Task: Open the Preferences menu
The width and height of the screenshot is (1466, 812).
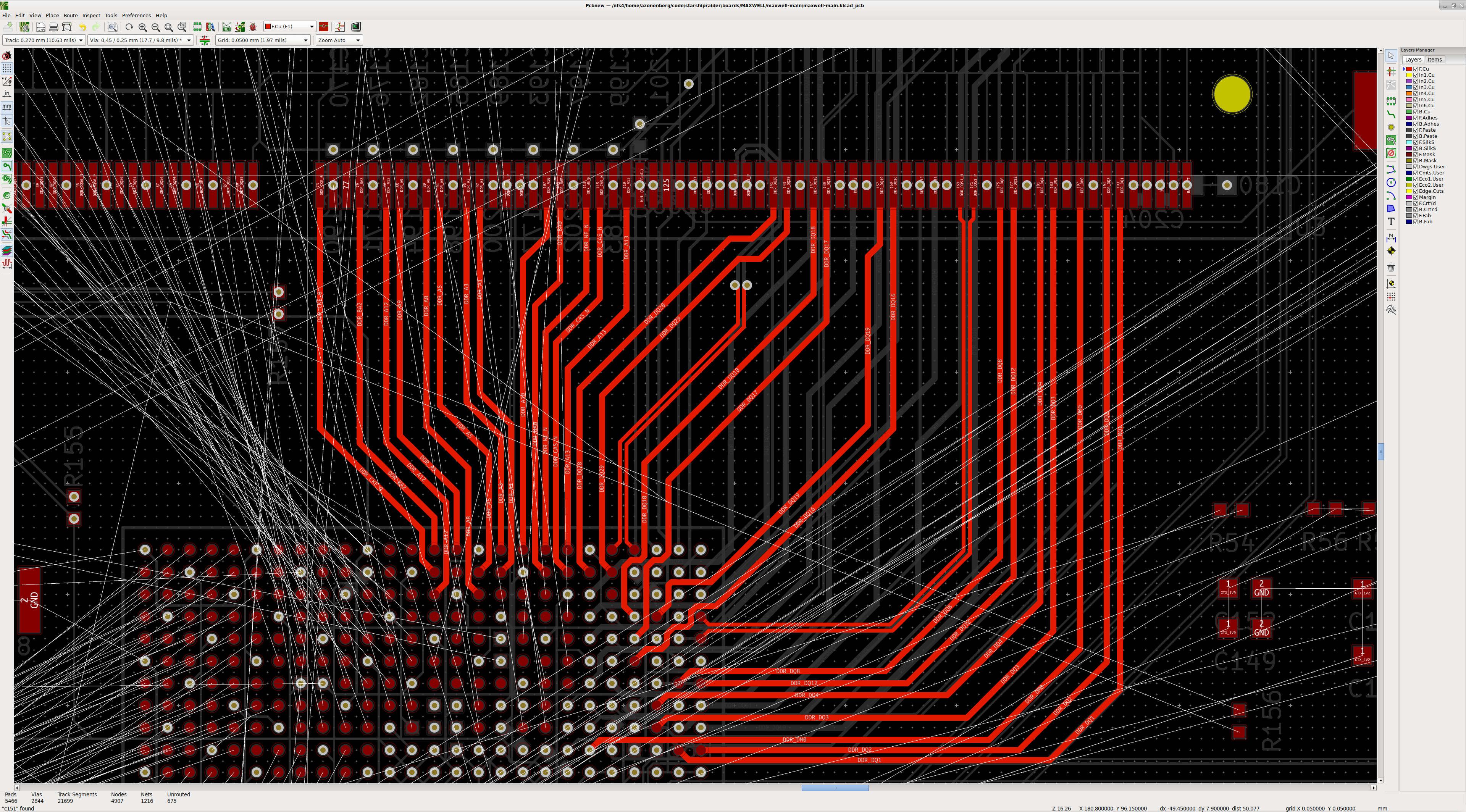Action: [x=136, y=15]
